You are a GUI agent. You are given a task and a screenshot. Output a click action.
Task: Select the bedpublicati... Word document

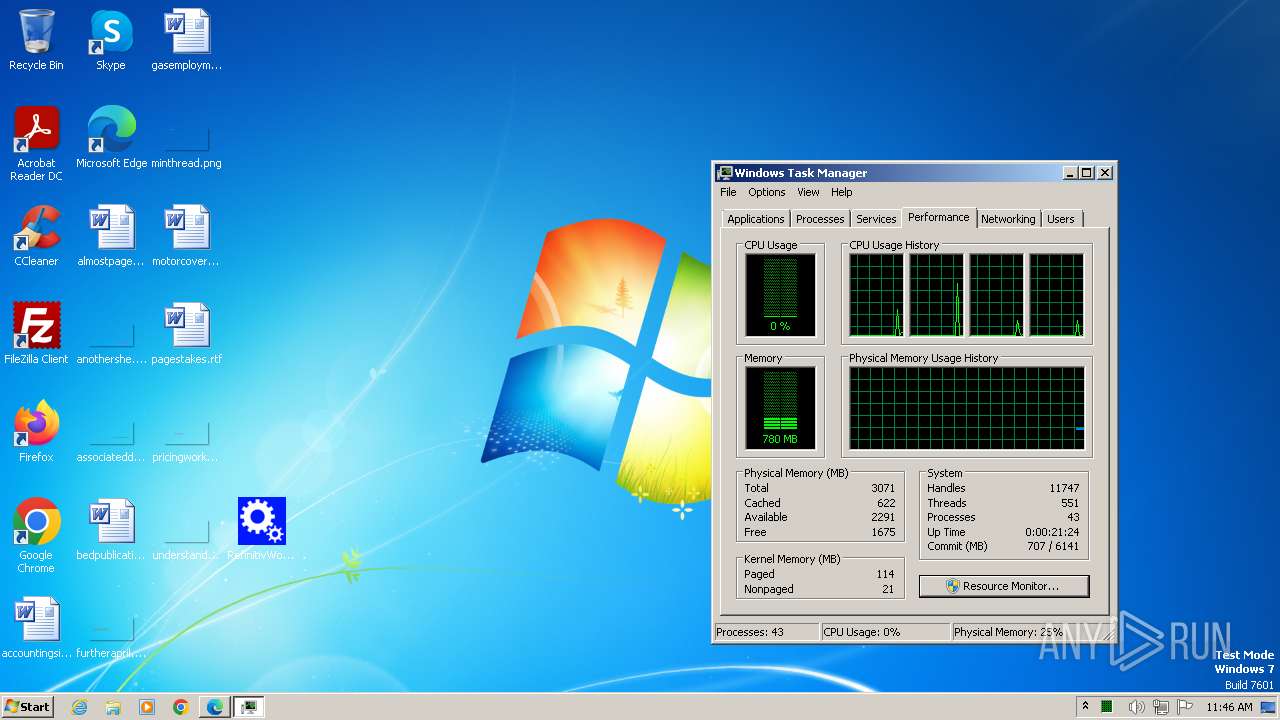111,530
